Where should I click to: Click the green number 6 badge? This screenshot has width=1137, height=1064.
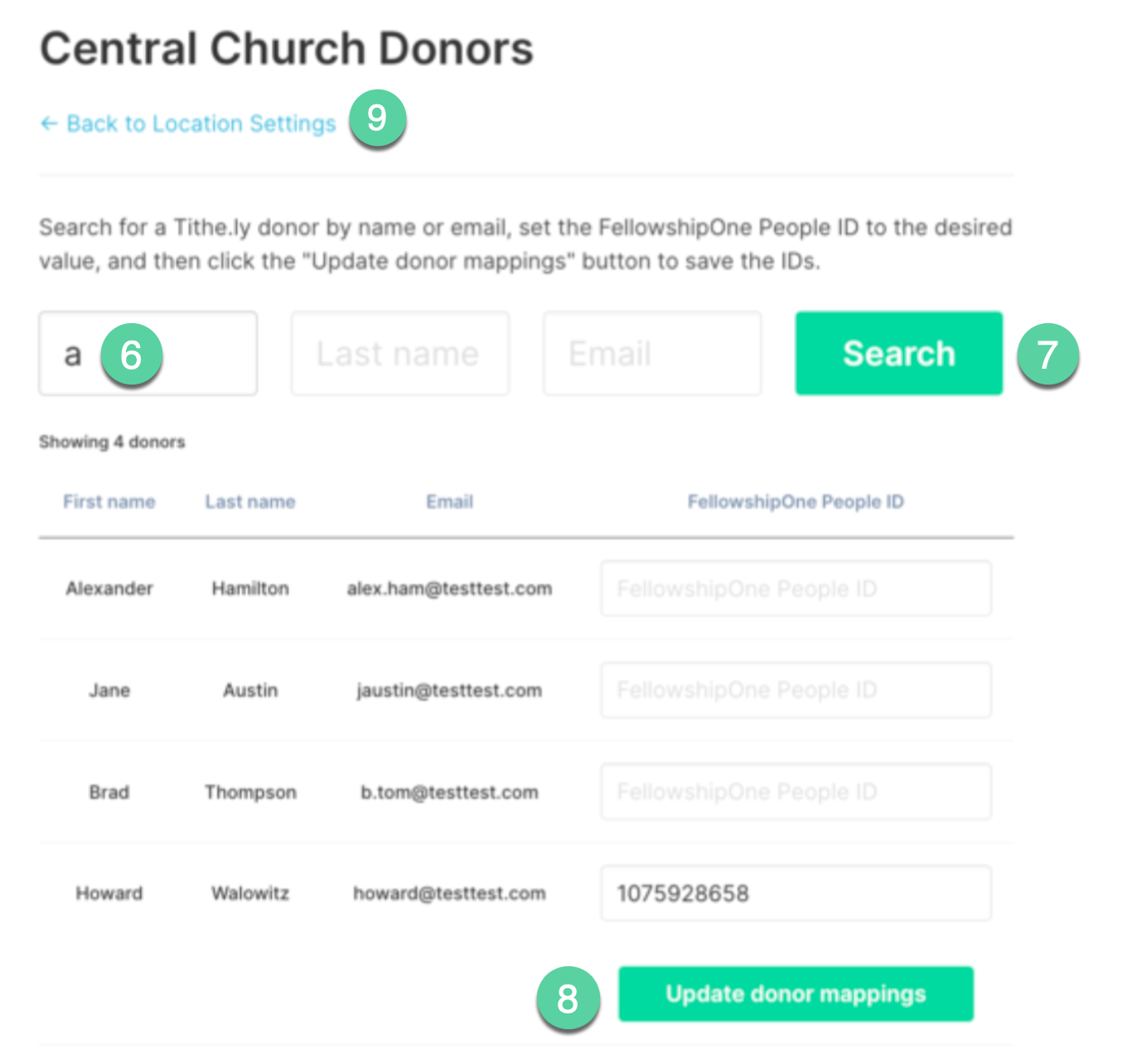pyautogui.click(x=131, y=355)
